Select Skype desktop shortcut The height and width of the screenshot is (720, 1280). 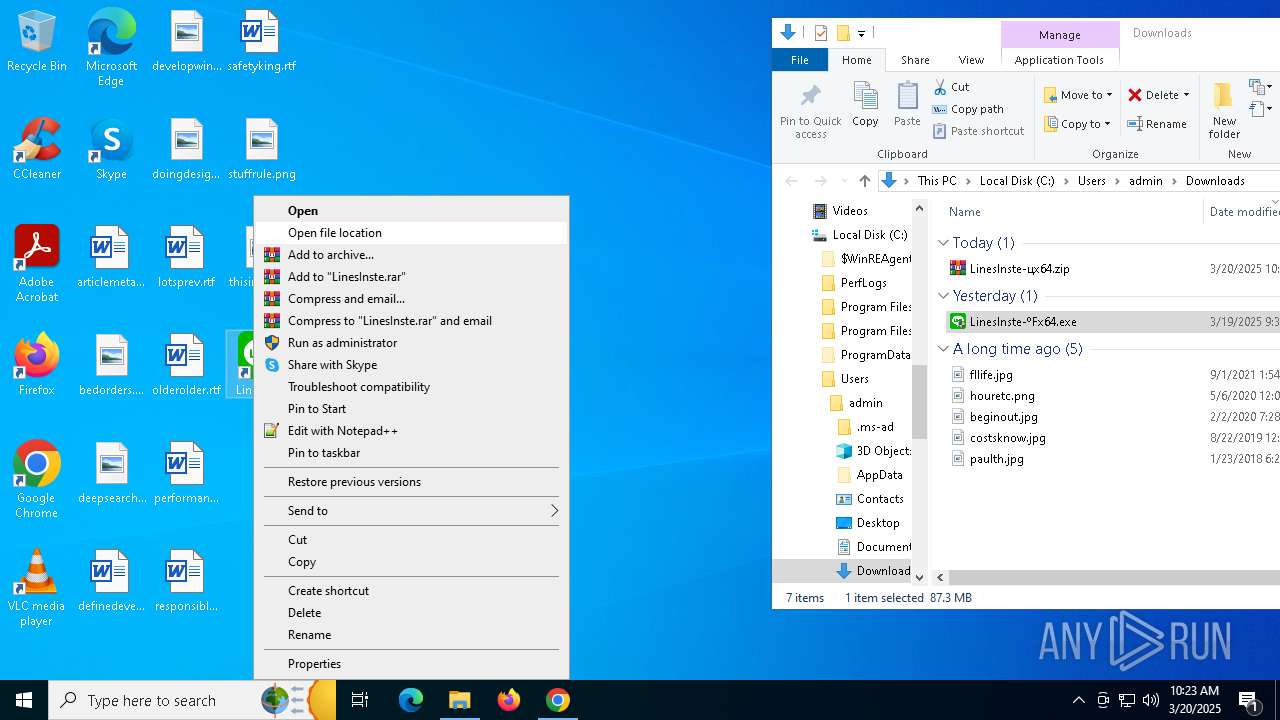click(111, 149)
